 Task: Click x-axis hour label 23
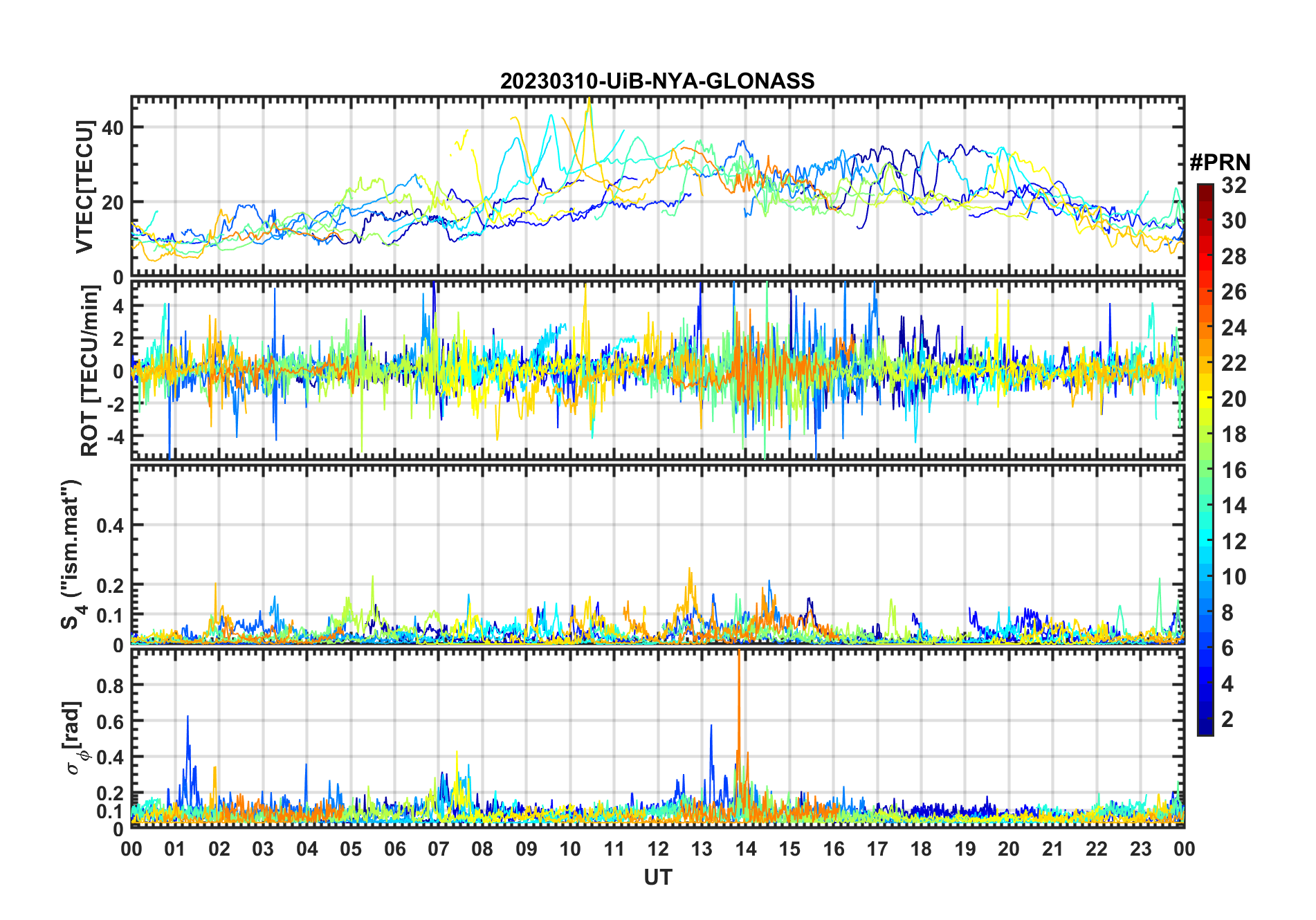(x=1141, y=848)
